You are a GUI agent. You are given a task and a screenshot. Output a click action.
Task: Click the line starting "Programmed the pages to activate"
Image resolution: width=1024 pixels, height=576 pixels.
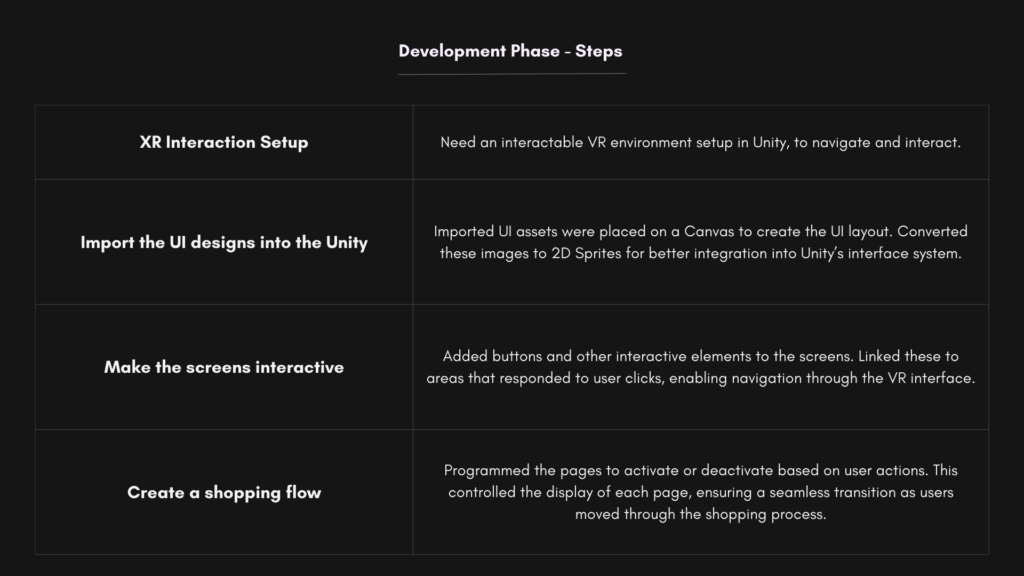[700, 470]
